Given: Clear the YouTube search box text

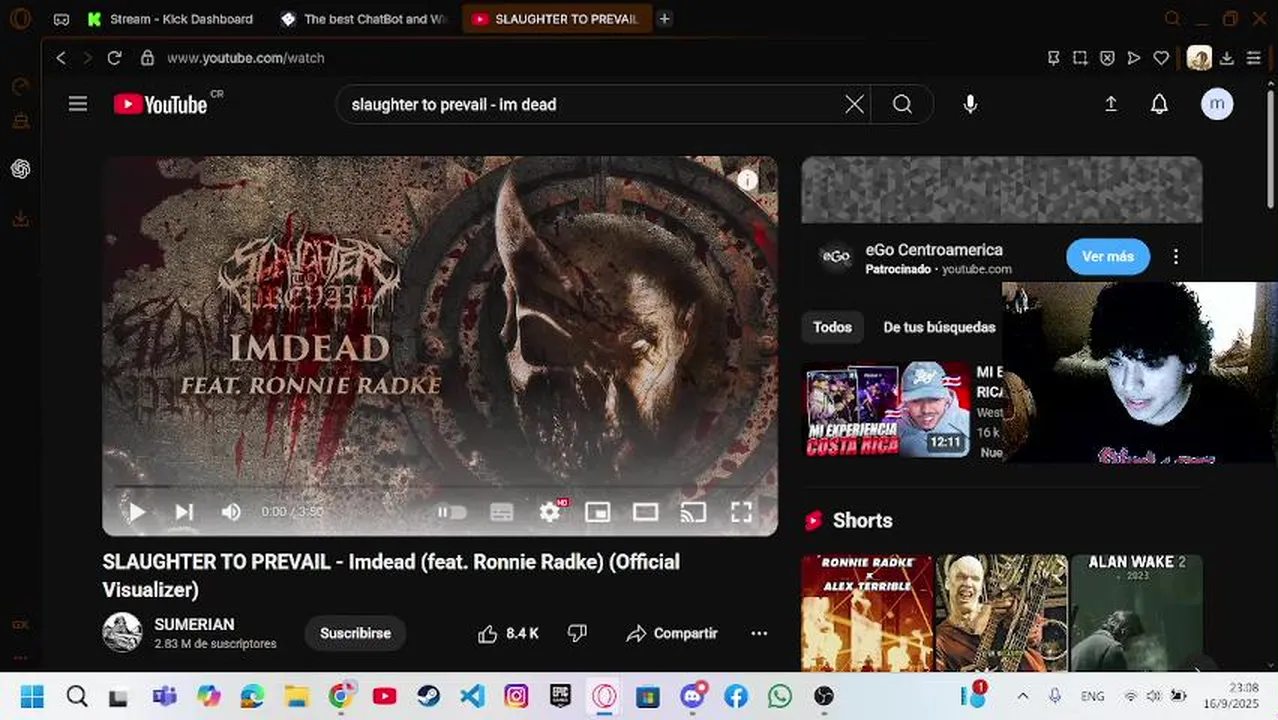Looking at the screenshot, I should [x=854, y=104].
